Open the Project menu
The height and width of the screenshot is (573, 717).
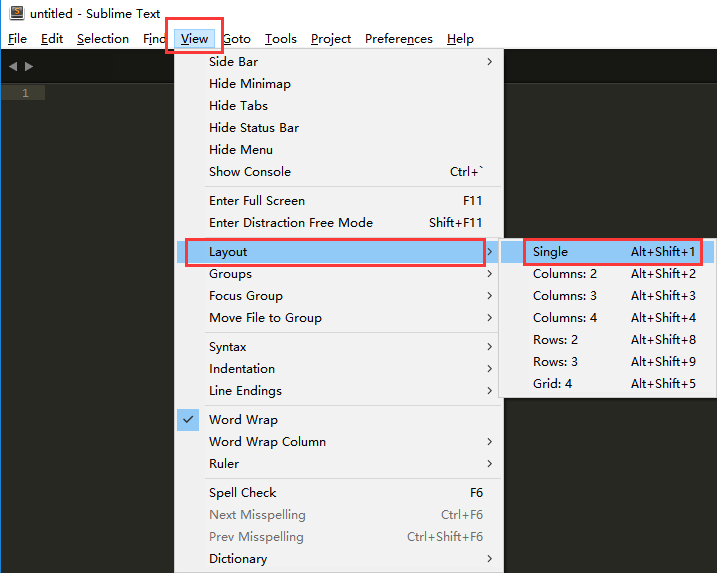point(331,39)
